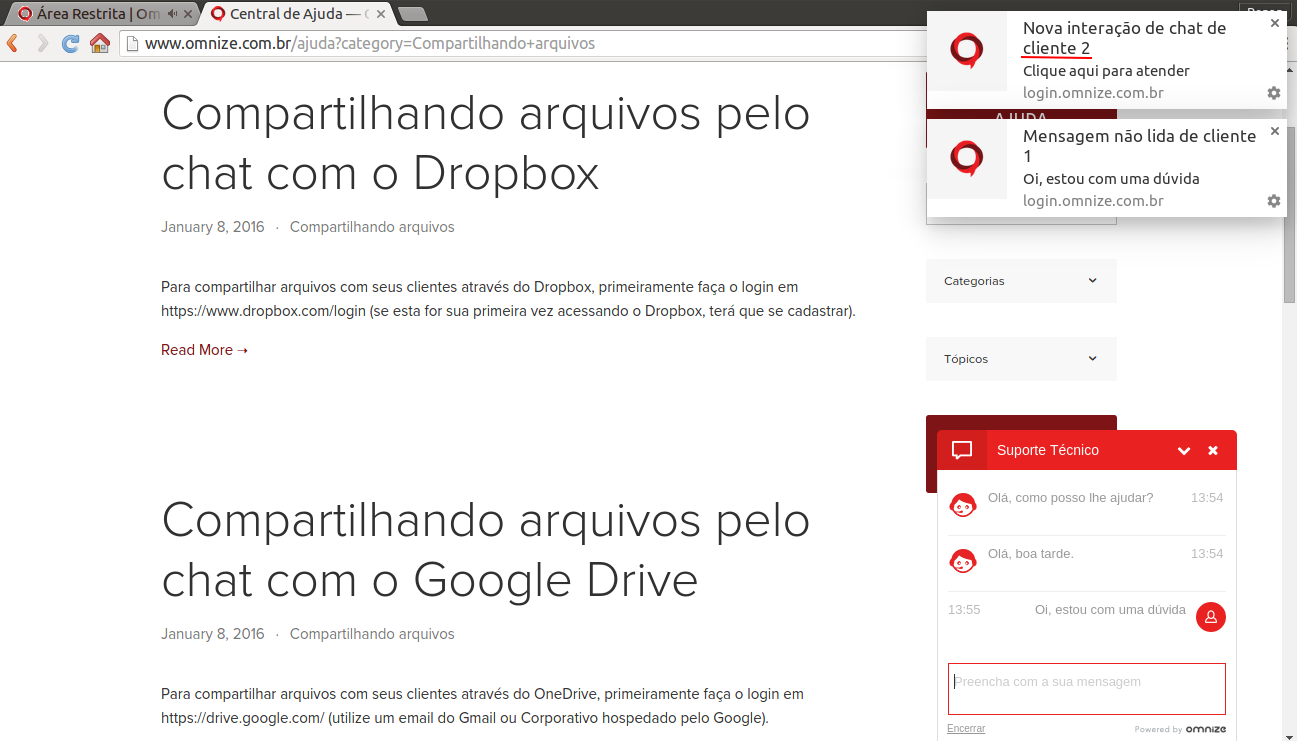Close the Área Restrita tab
Screen dimensions: 1298x741
(x=188, y=14)
